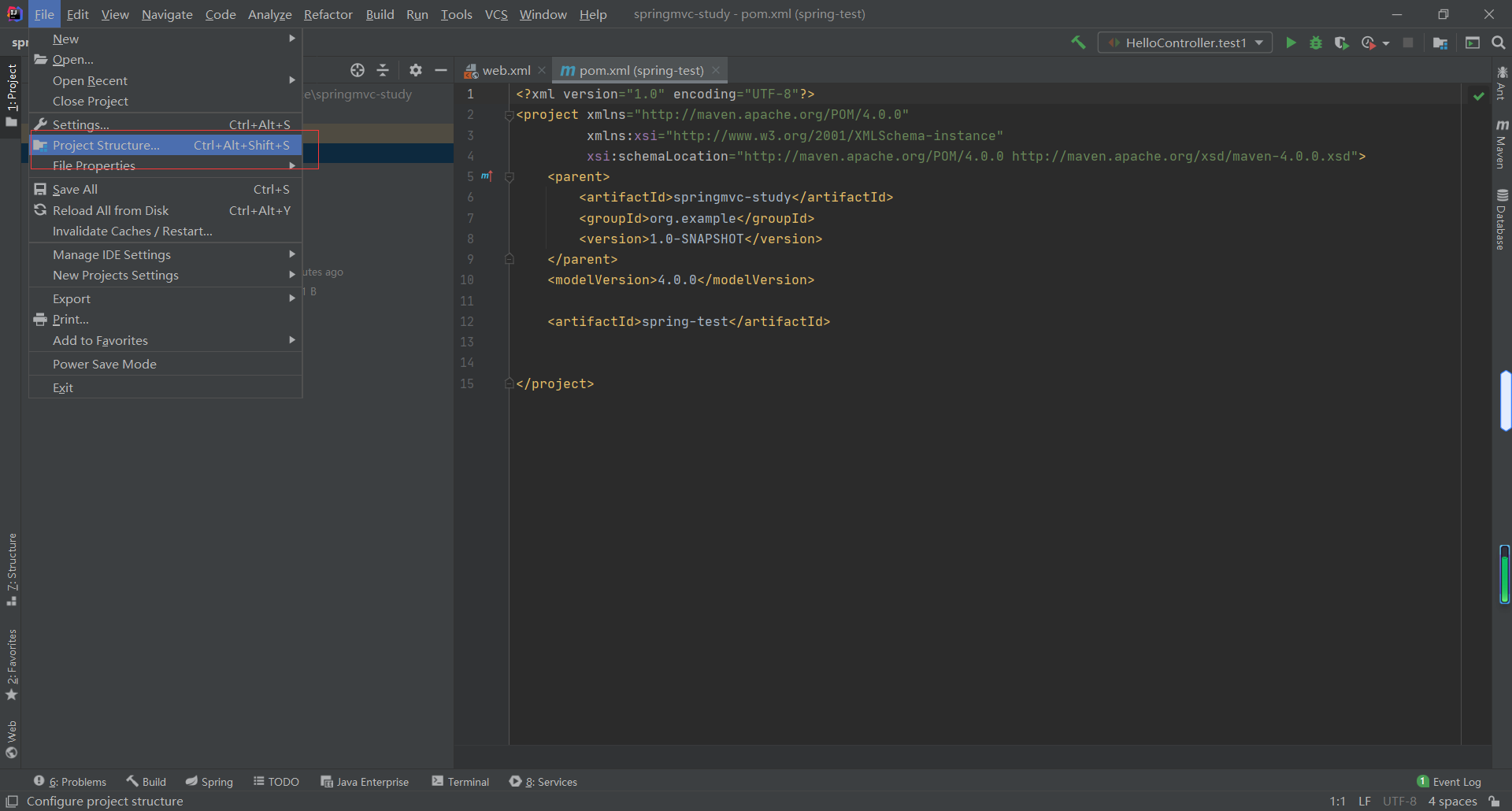Click the locate target icon in Project panel
This screenshot has height=811, width=1512.
pyautogui.click(x=358, y=70)
